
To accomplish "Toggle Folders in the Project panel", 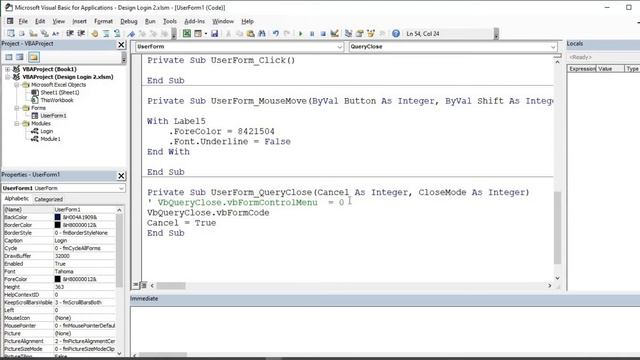I will (33, 57).
